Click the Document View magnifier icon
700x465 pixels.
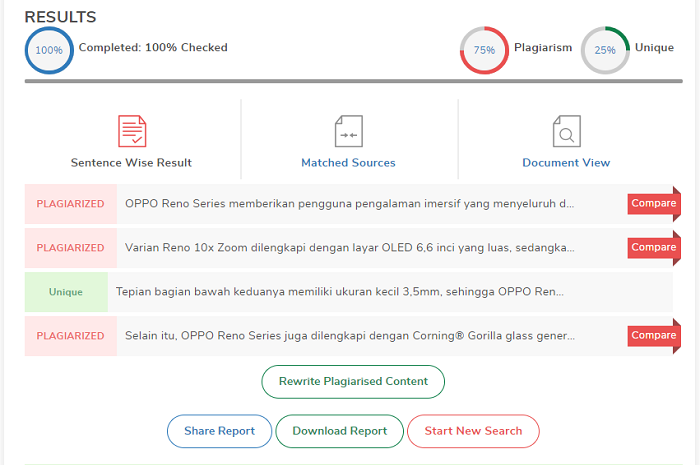click(x=567, y=131)
